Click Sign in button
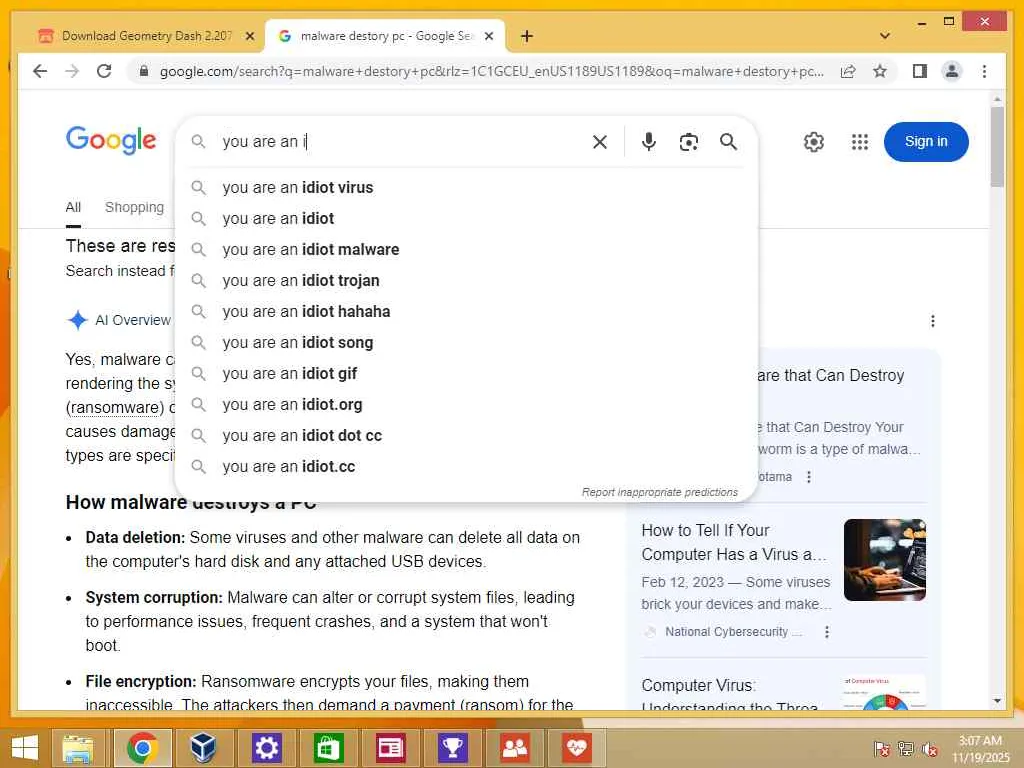1024x768 pixels. click(x=925, y=142)
